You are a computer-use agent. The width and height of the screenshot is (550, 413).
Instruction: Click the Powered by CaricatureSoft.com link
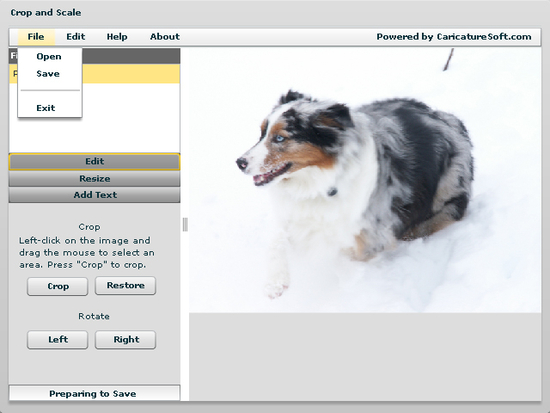click(x=454, y=37)
